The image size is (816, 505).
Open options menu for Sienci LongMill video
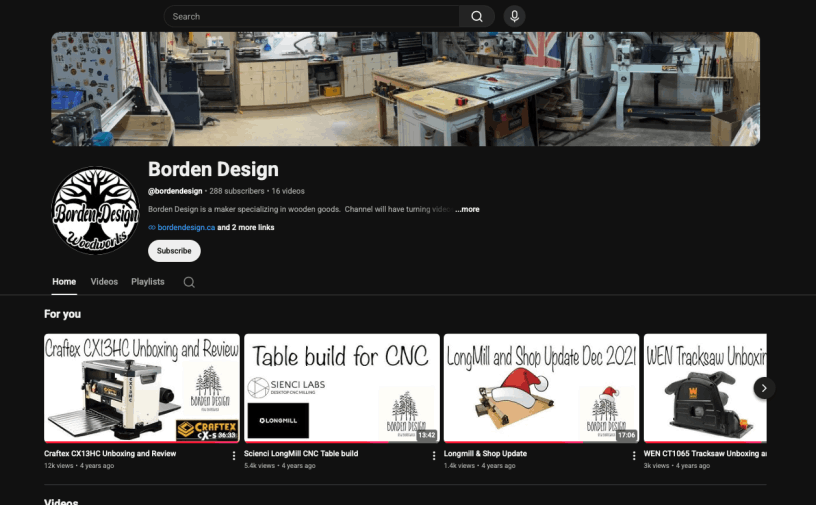(434, 456)
